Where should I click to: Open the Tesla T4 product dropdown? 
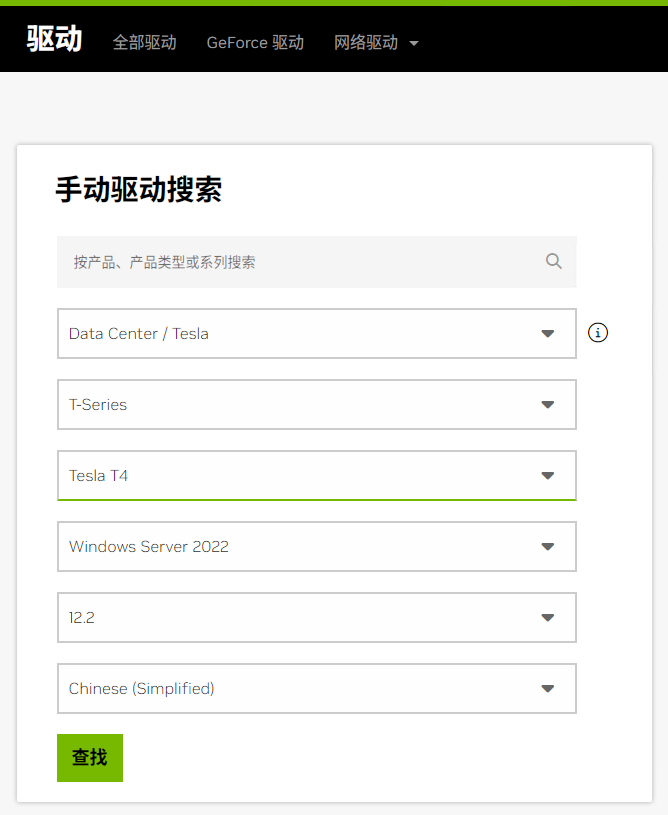coord(300,476)
